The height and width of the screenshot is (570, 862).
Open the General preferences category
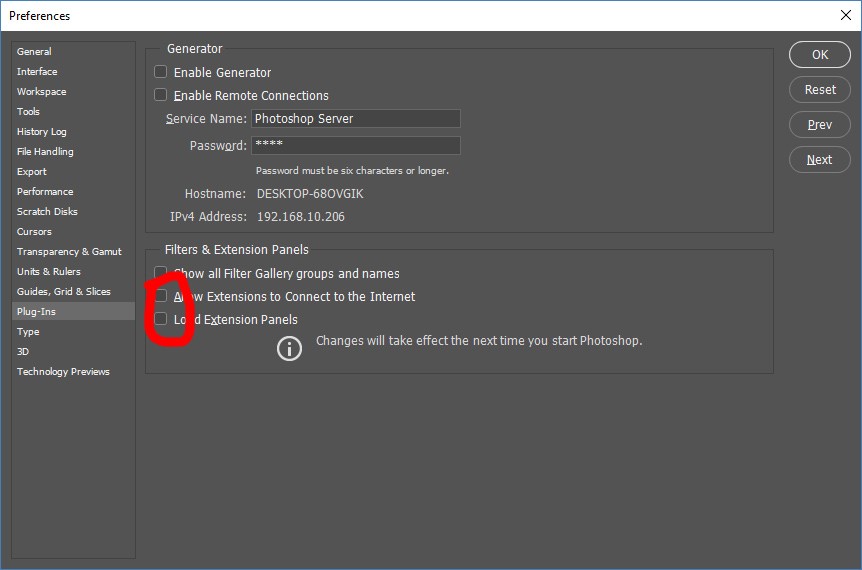(x=34, y=51)
